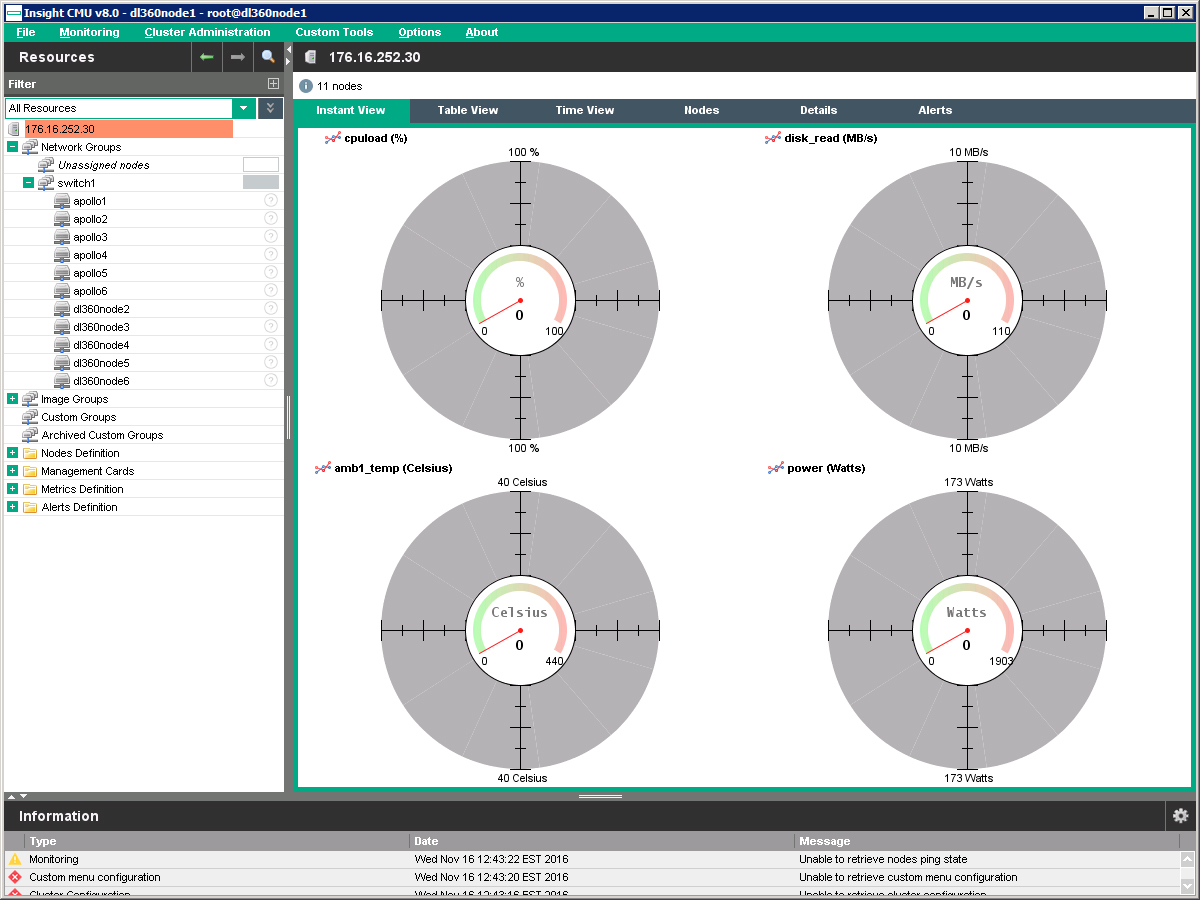Viewport: 1200px width, 900px height.
Task: Expand the Alerts Definition folder
Action: [x=13, y=507]
